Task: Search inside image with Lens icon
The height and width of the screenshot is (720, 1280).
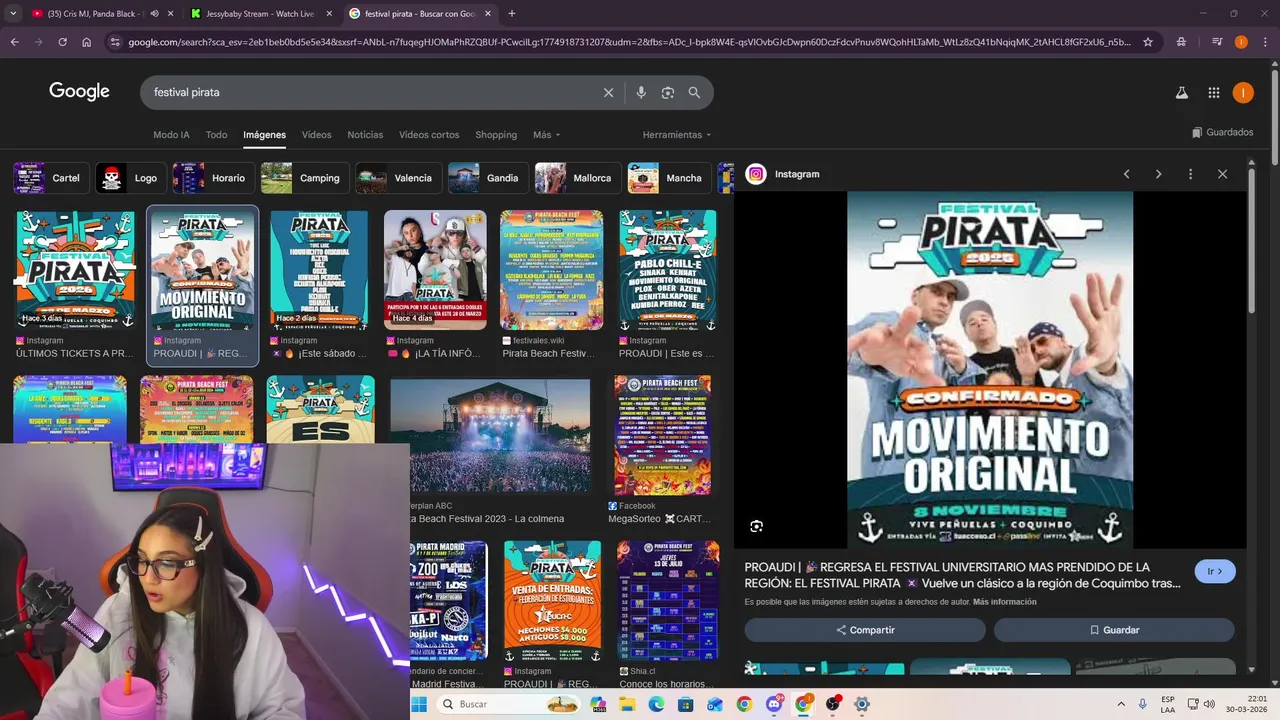Action: (757, 526)
